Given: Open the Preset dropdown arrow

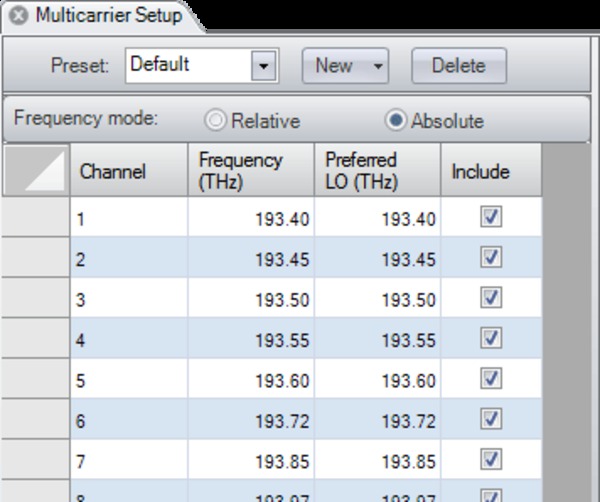Looking at the screenshot, I should (263, 66).
